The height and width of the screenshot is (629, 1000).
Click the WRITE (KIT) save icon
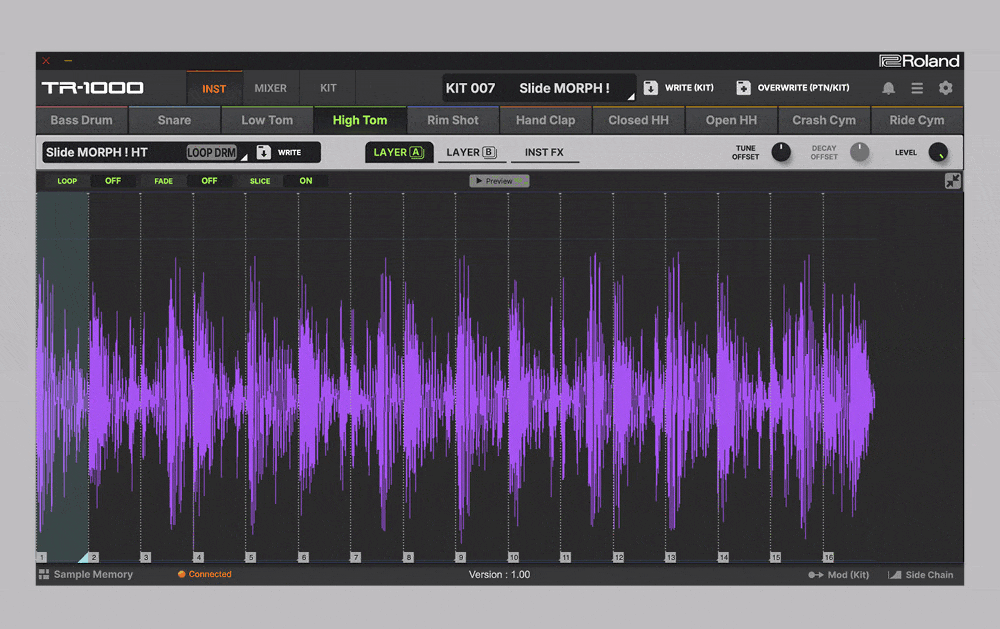(650, 88)
